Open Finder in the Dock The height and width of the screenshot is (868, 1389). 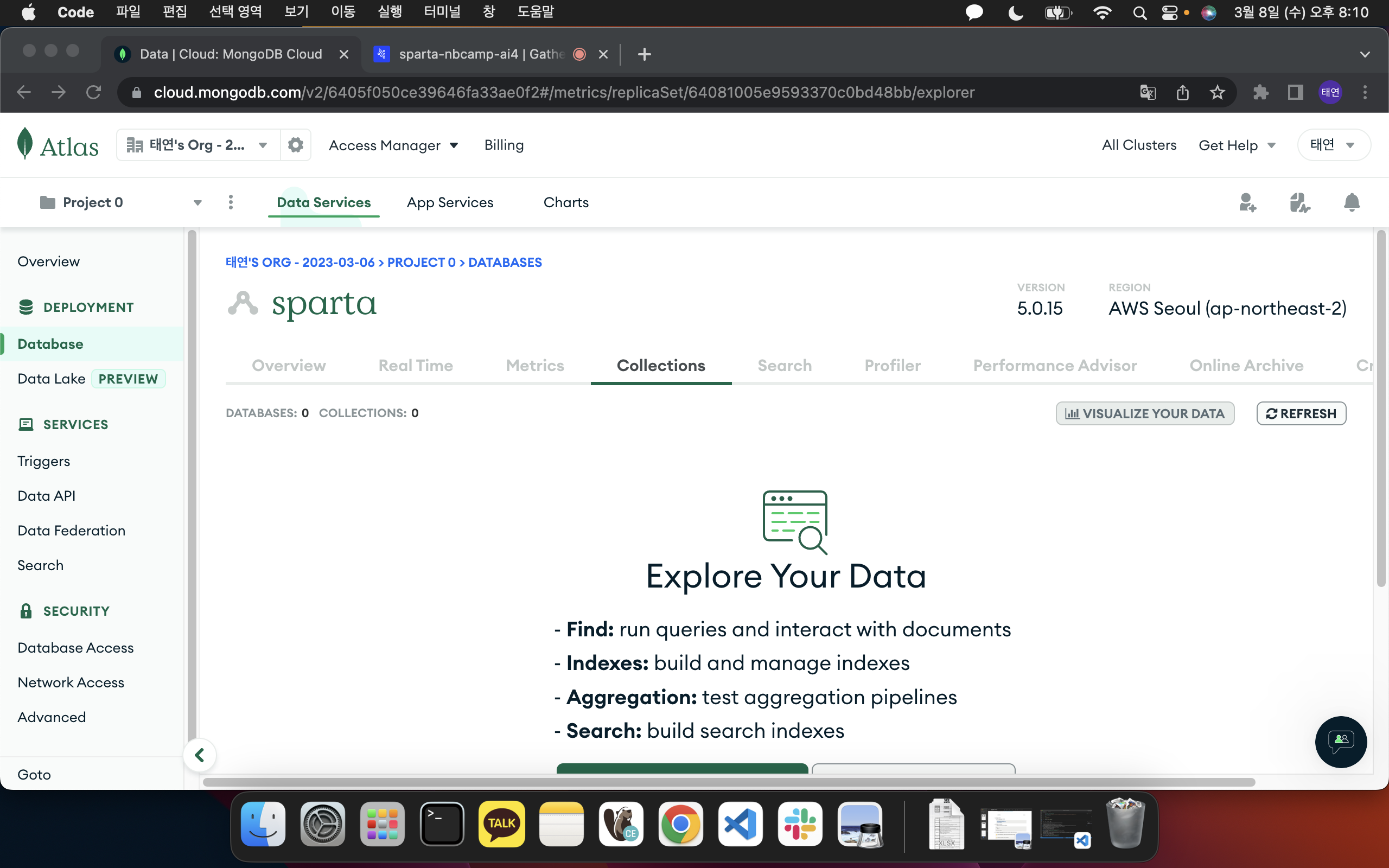coord(263,825)
